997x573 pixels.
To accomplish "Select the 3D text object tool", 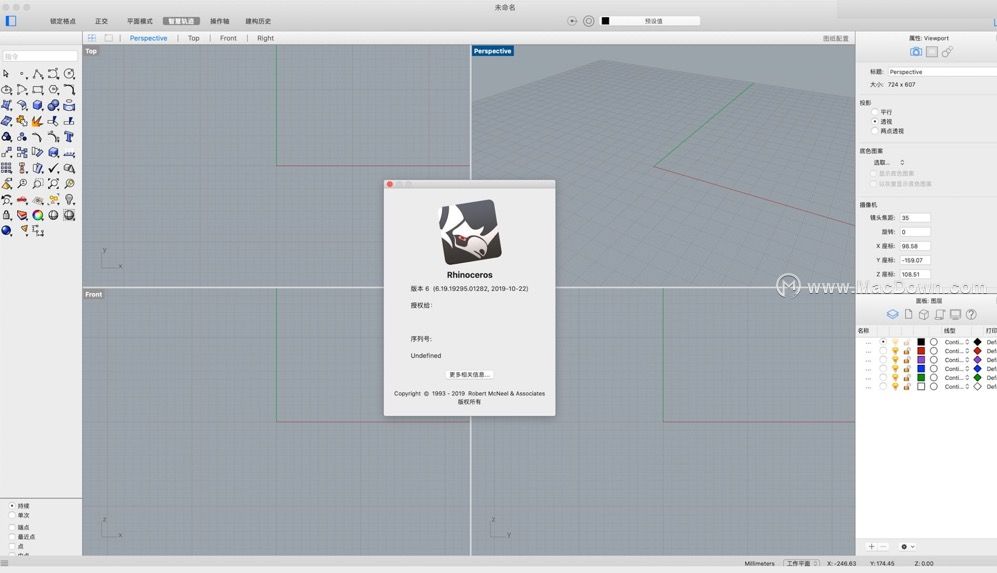I will 69,137.
